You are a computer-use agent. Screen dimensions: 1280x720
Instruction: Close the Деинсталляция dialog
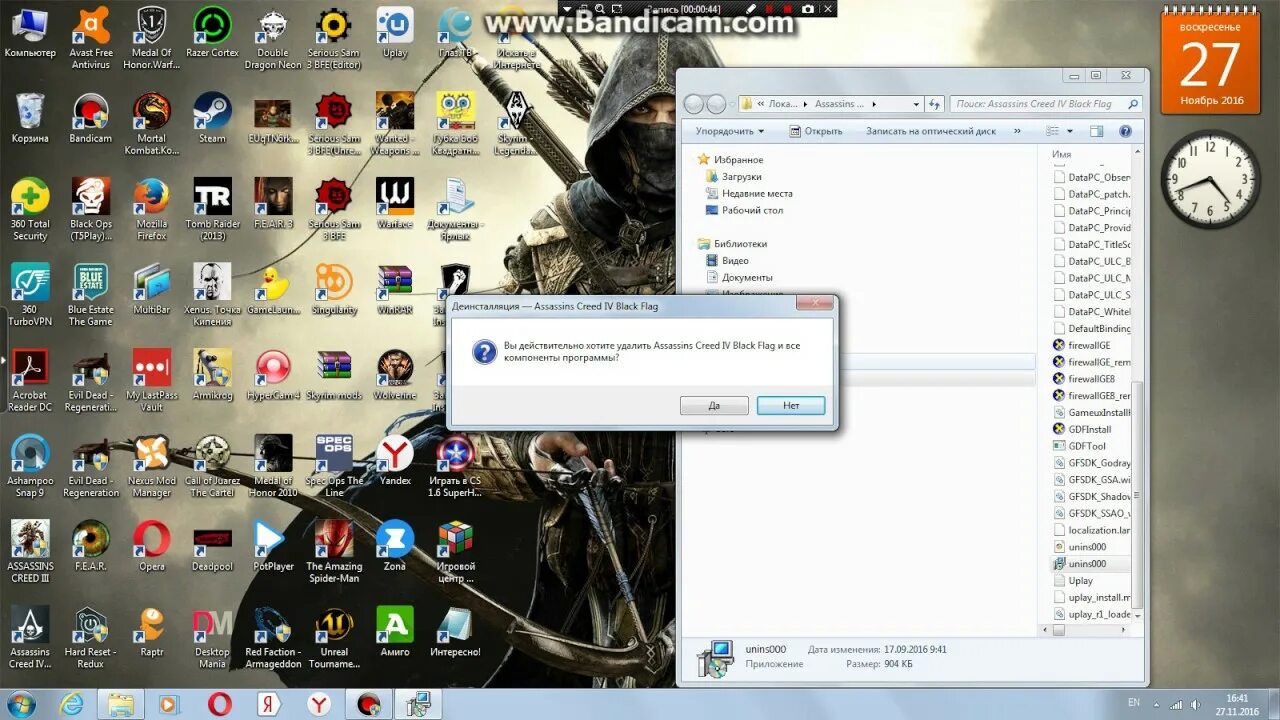point(815,303)
